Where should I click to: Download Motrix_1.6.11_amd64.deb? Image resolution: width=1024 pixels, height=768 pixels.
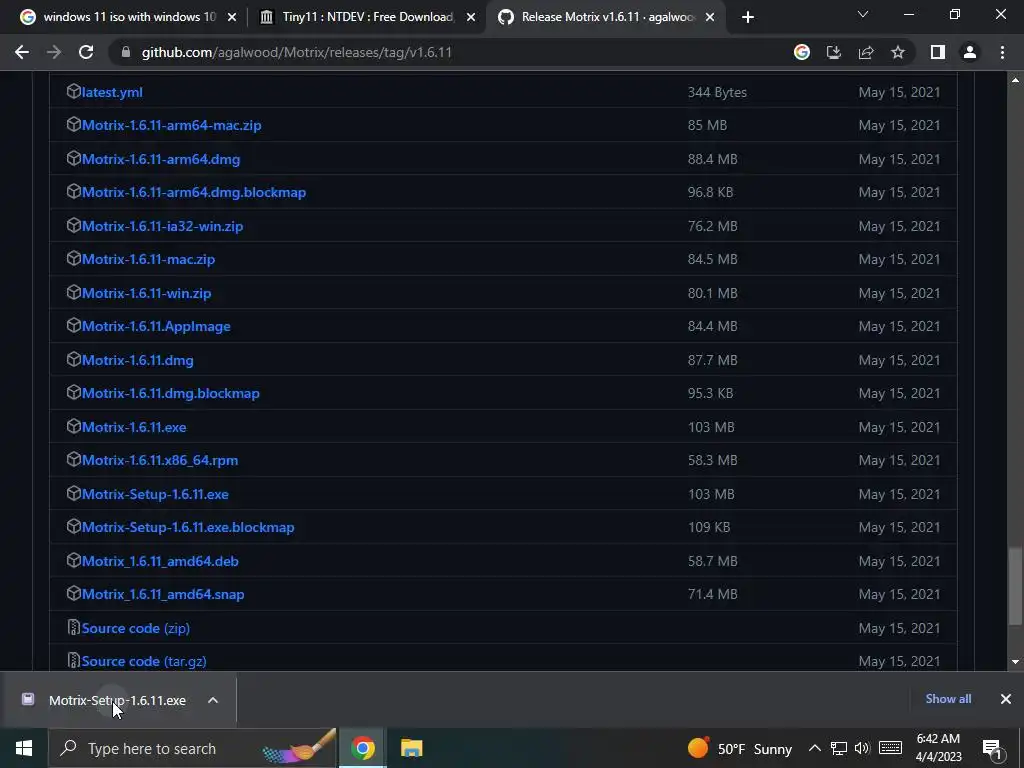[x=160, y=561]
